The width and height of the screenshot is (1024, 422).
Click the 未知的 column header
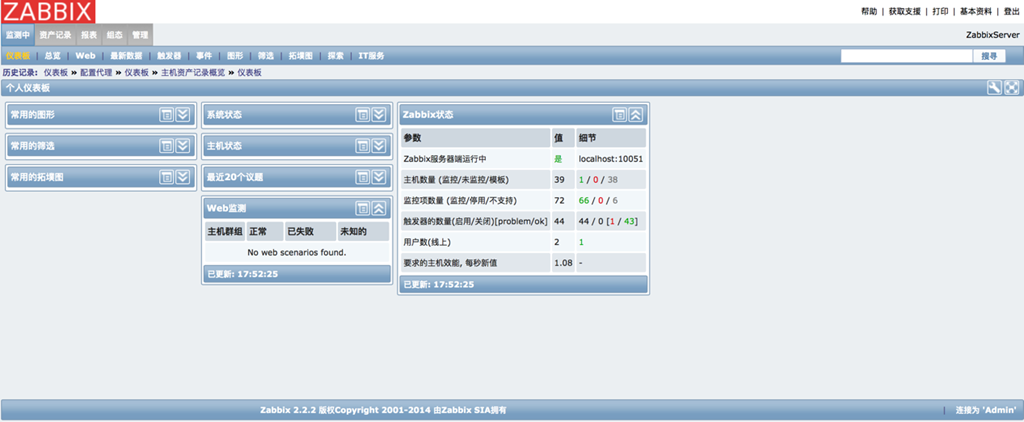click(363, 231)
